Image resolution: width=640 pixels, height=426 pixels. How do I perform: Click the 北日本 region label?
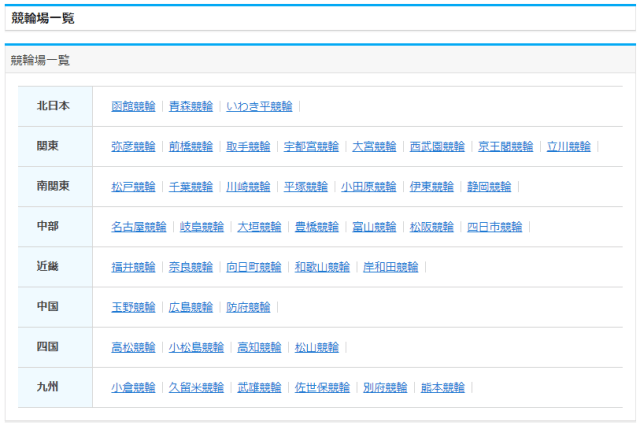click(x=53, y=106)
